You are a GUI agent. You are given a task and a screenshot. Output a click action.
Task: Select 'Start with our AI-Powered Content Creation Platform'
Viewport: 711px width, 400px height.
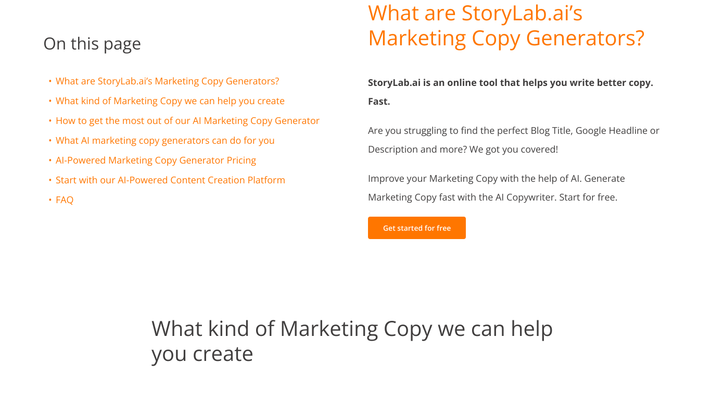(x=170, y=180)
